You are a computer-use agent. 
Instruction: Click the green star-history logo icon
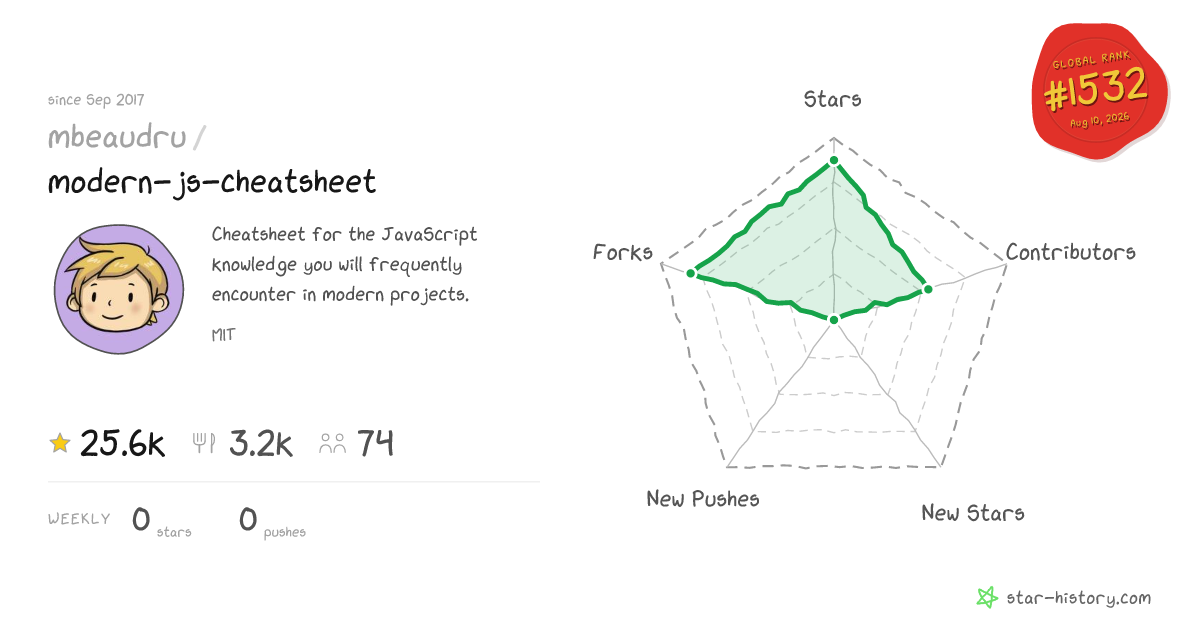click(987, 598)
